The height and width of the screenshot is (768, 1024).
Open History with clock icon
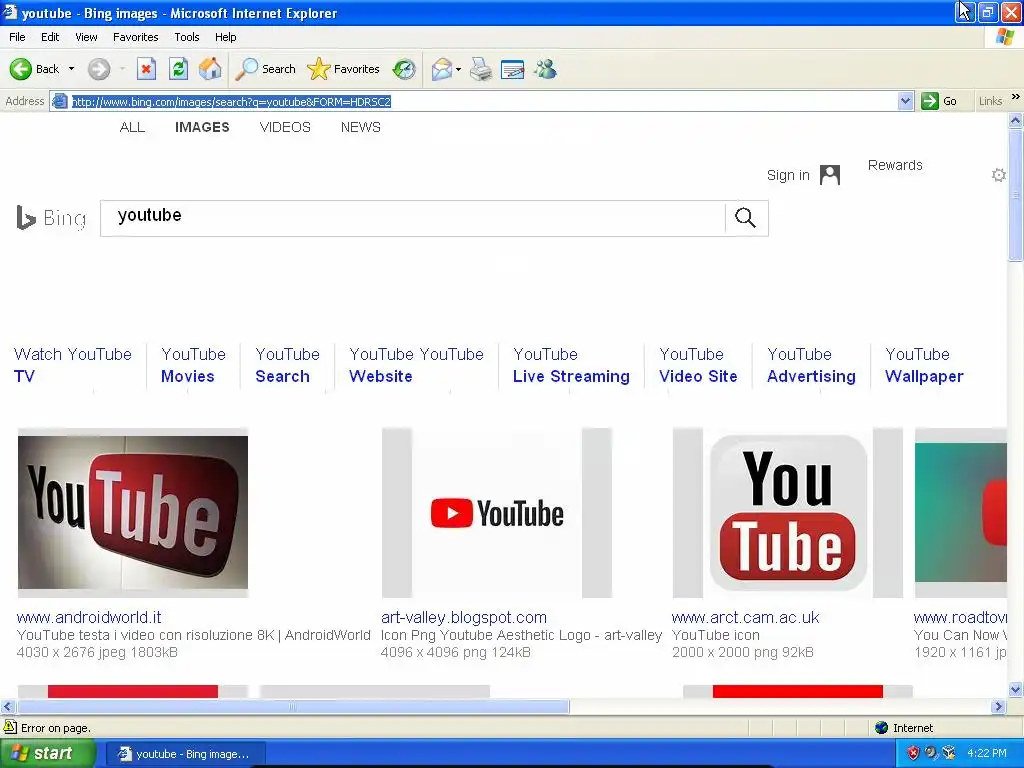404,69
